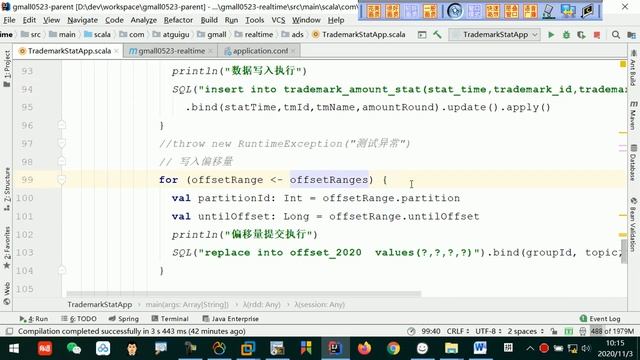The height and width of the screenshot is (360, 640).
Task: Change UTF-8 file encoding in status bar
Action: click(488, 331)
